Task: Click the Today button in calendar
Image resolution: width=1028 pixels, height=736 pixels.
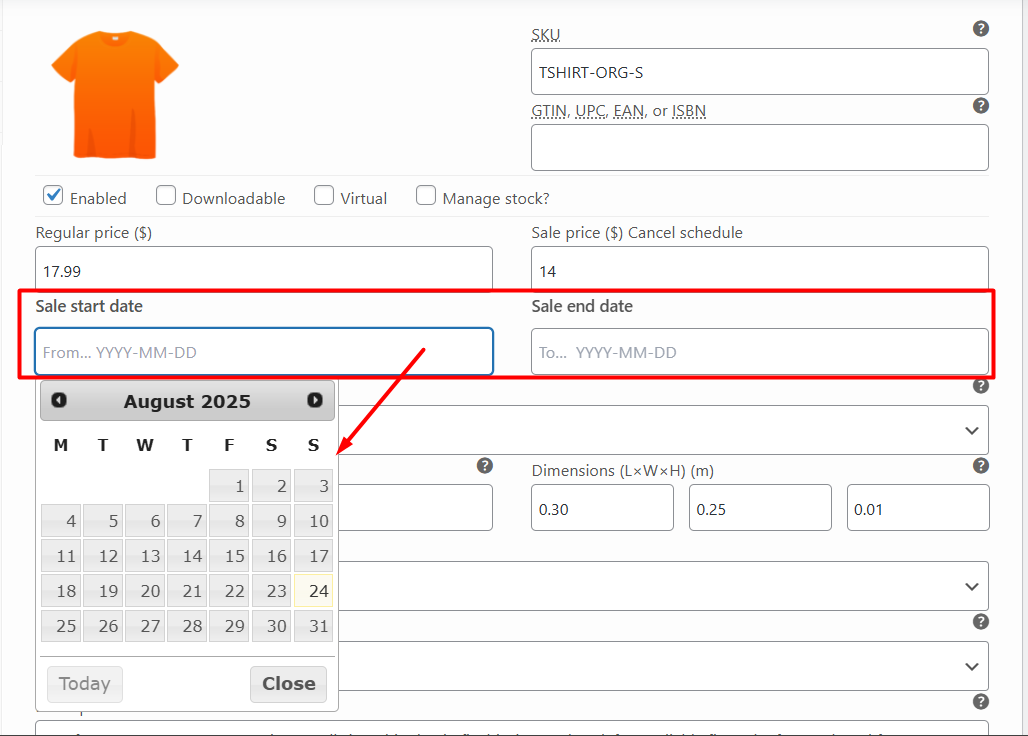Action: coord(85,684)
